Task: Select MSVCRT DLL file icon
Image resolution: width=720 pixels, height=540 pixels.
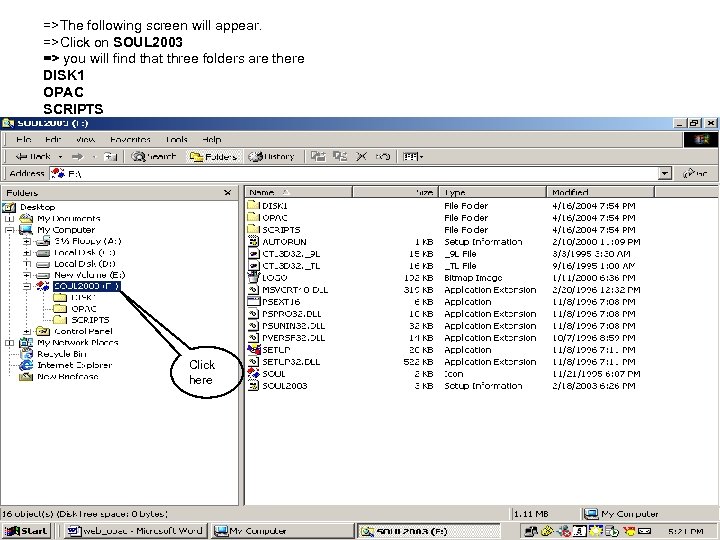Action: (x=253, y=289)
